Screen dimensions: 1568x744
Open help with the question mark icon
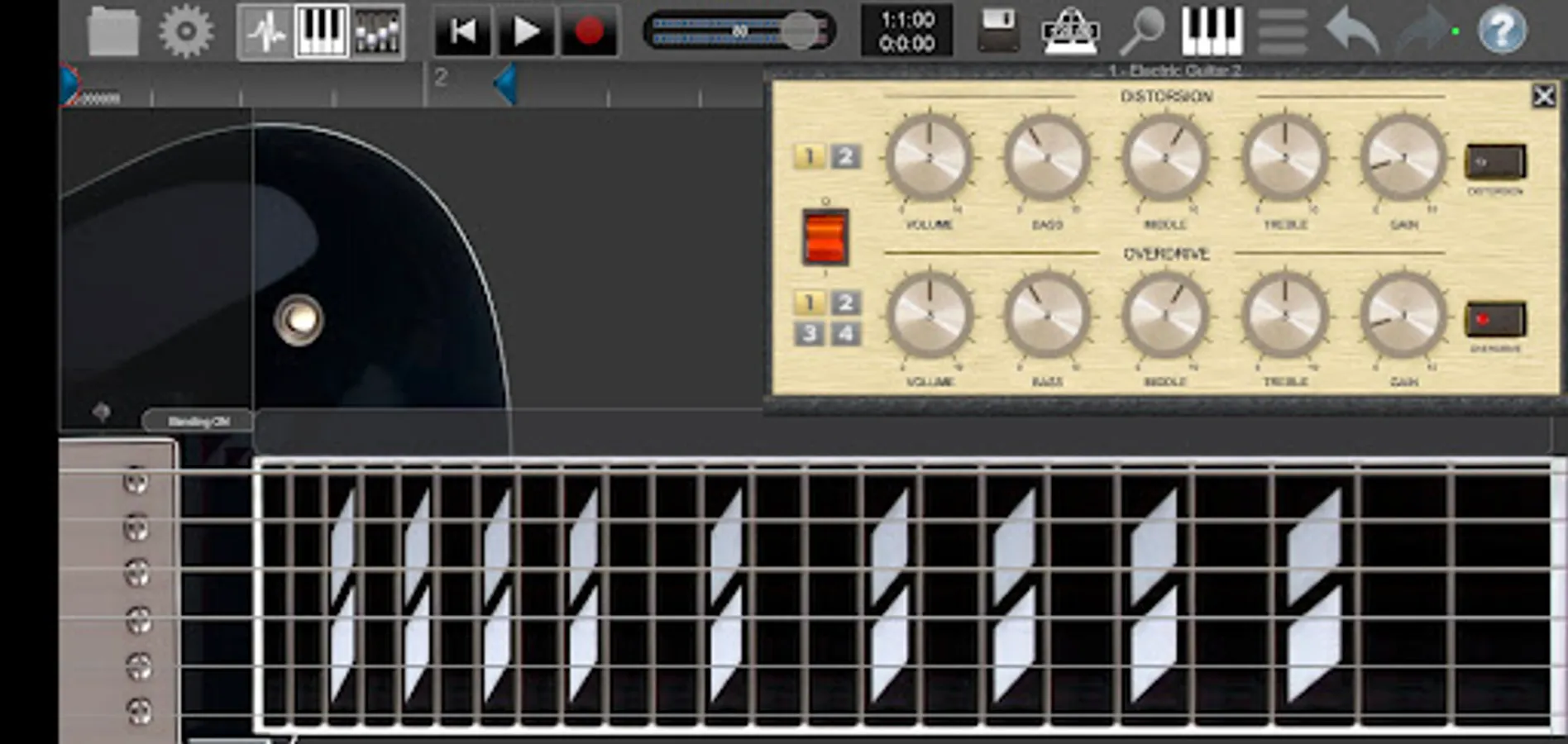pyautogui.click(x=1502, y=31)
